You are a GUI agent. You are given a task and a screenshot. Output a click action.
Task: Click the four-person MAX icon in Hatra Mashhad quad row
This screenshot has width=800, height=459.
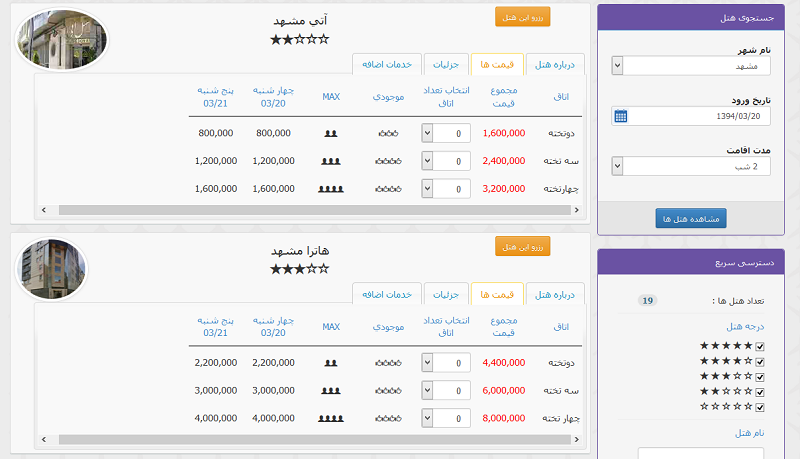click(331, 419)
